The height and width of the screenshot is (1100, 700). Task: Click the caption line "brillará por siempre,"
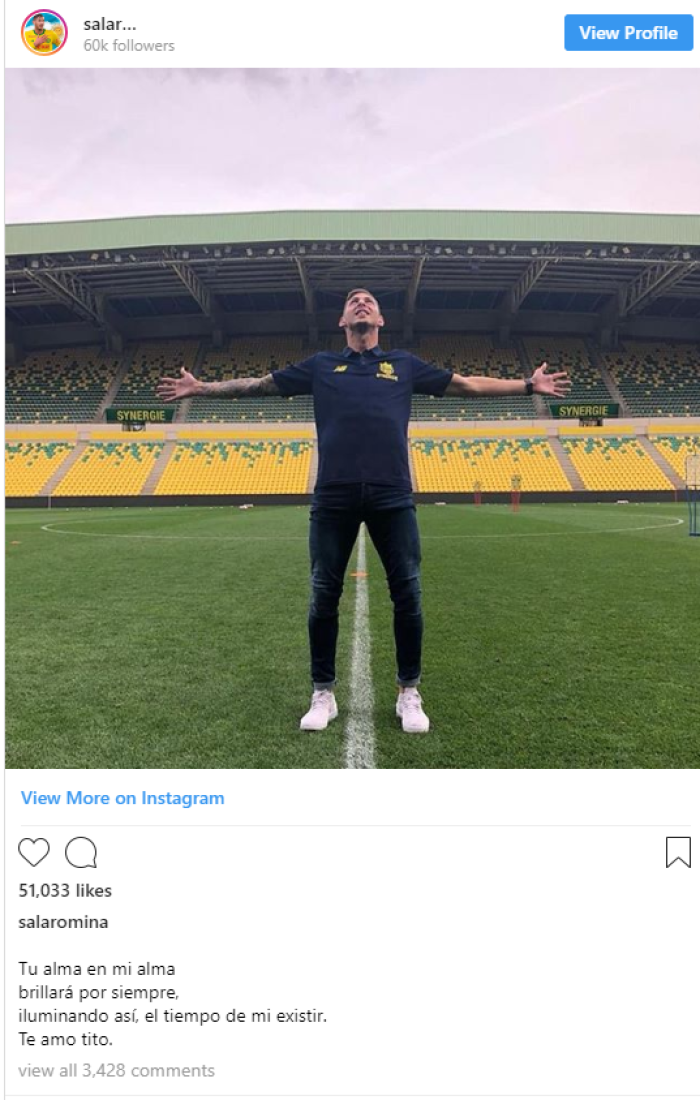pos(99,992)
